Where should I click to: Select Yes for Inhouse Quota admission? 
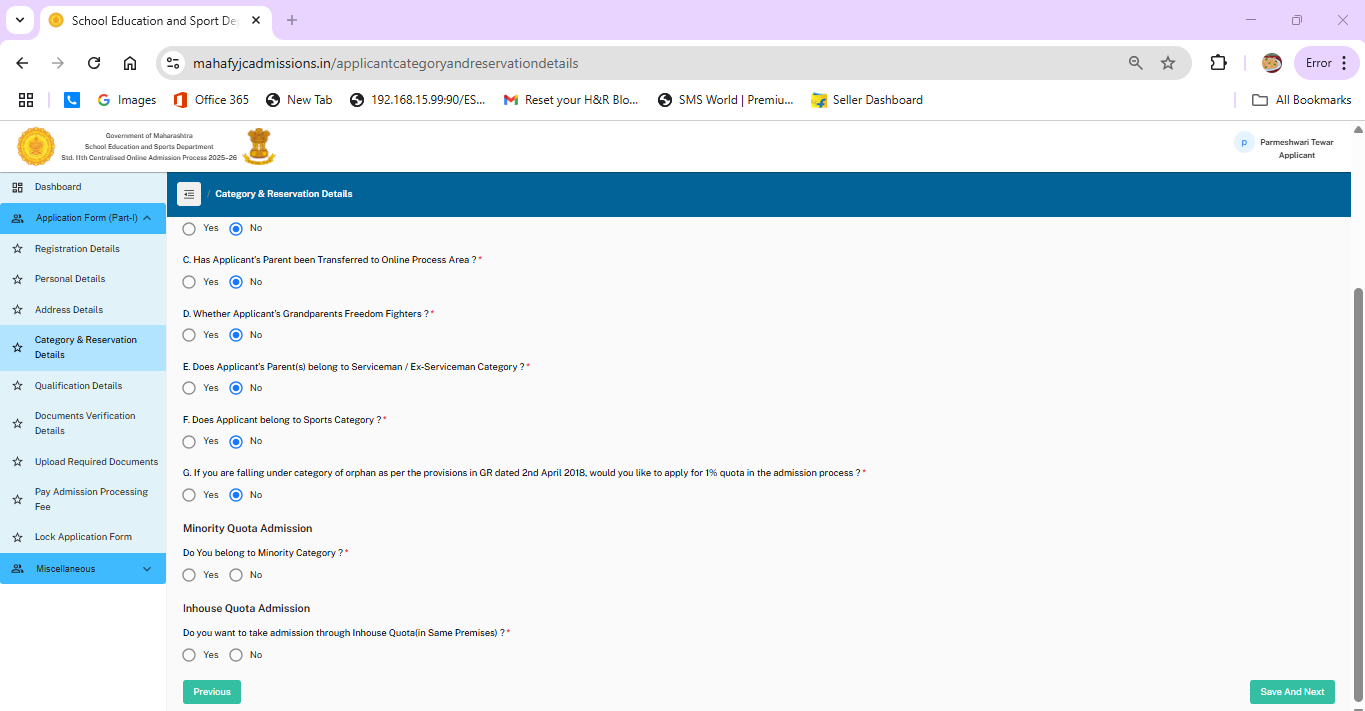(x=189, y=655)
